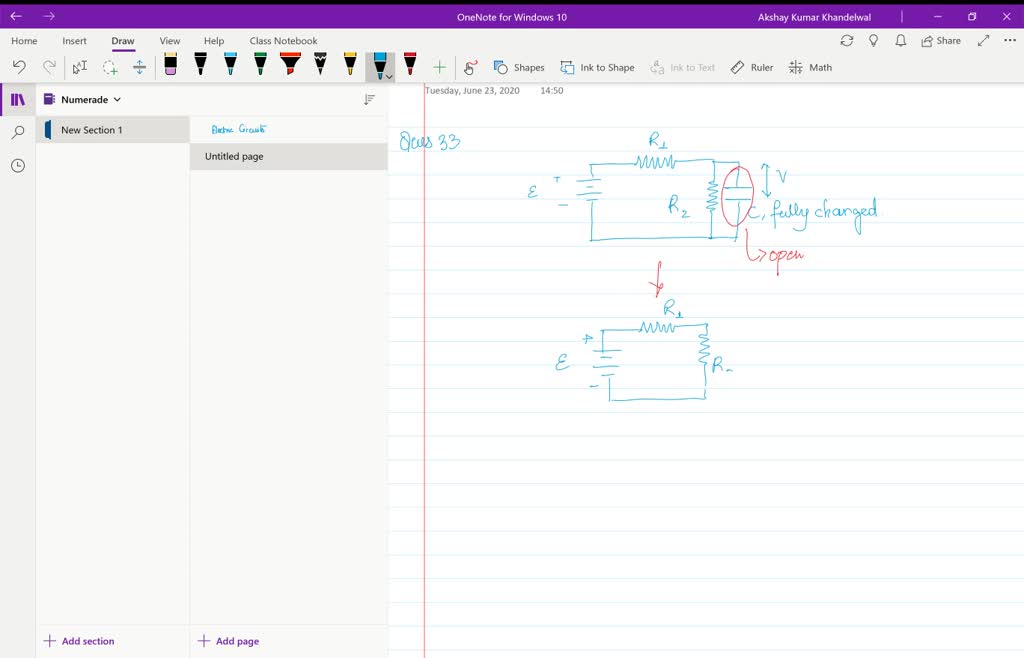Undo the last ink stroke
The width and height of the screenshot is (1024, 658).
click(x=19, y=66)
